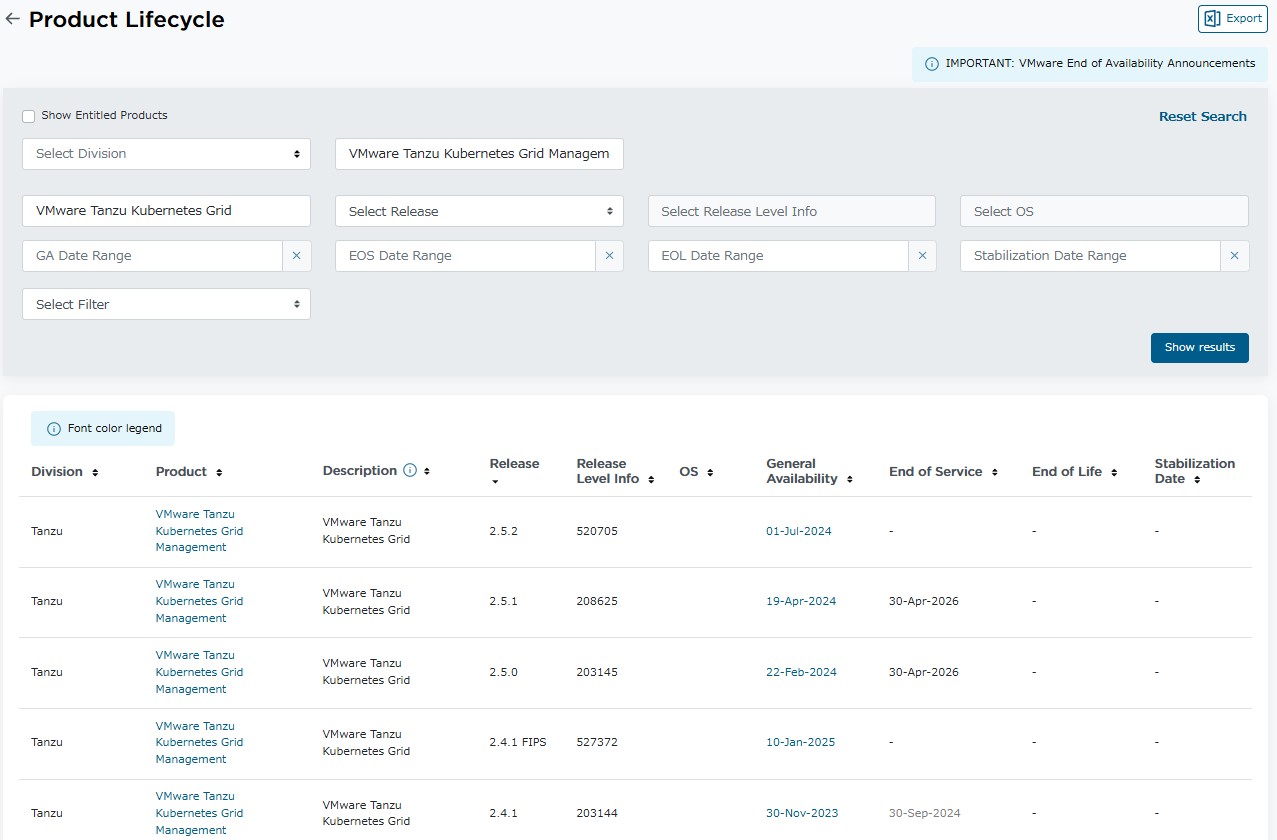Click the Stabilization Date Range input

(x=1090, y=256)
